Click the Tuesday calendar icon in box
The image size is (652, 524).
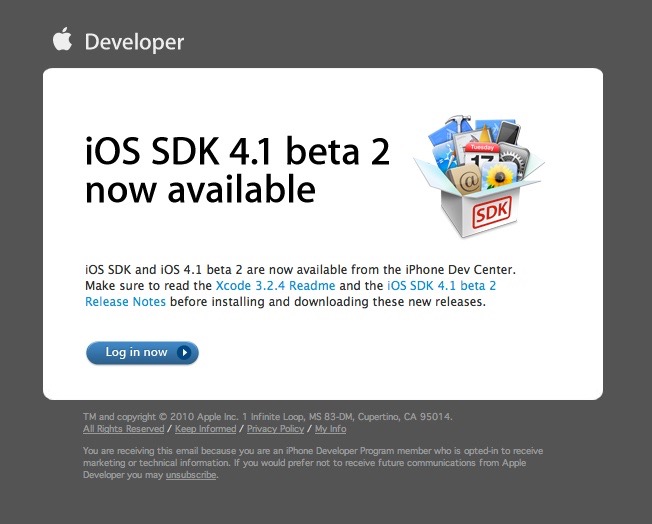[482, 153]
